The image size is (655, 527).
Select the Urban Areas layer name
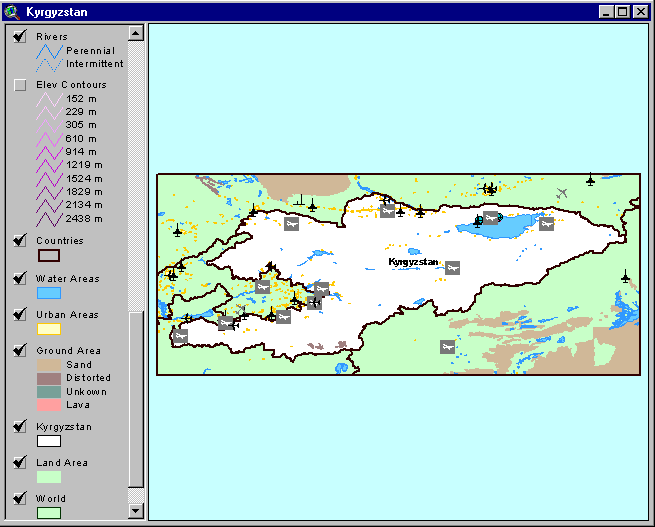[67, 314]
